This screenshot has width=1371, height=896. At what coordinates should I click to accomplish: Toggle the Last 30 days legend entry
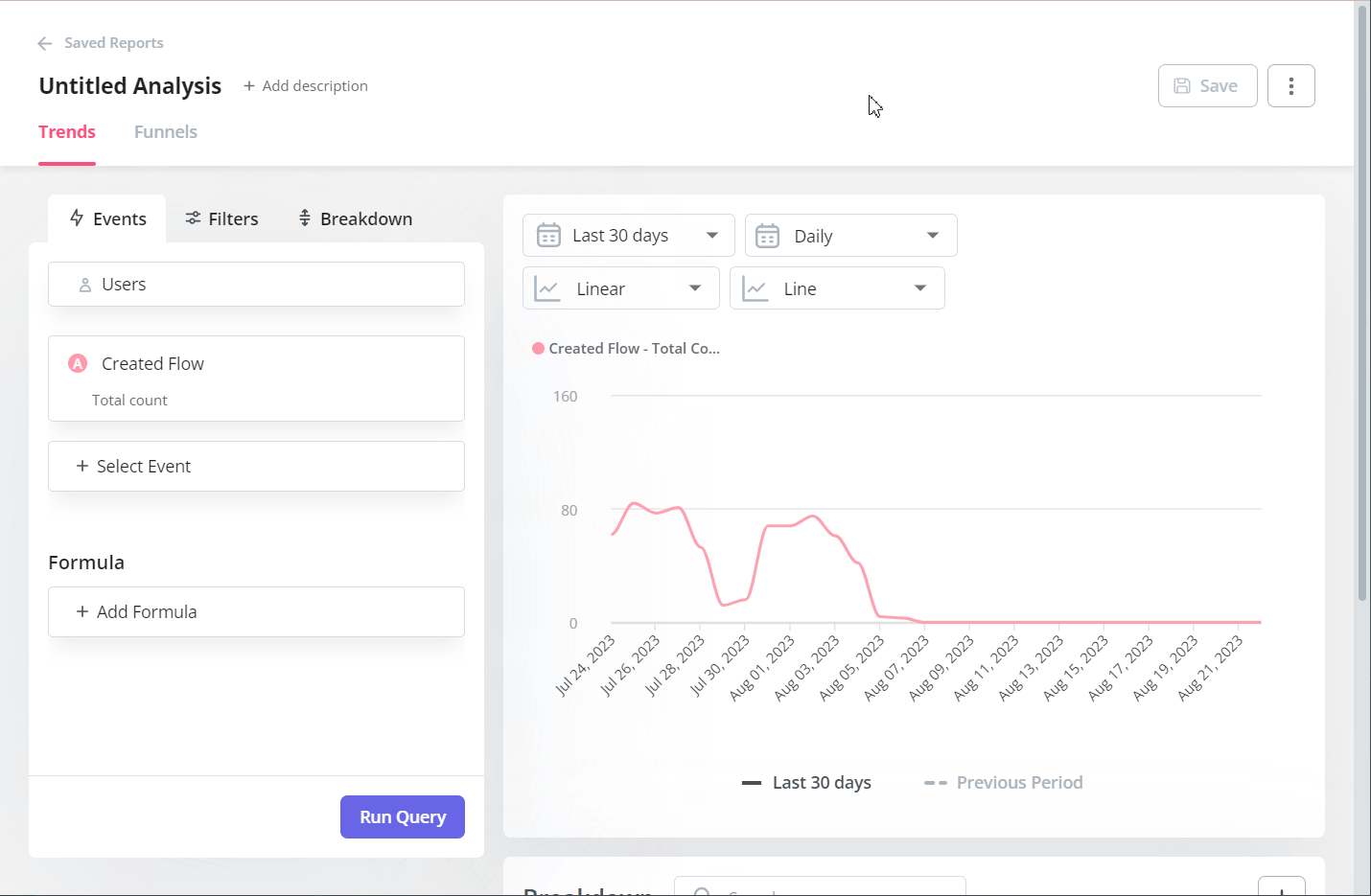tap(806, 782)
